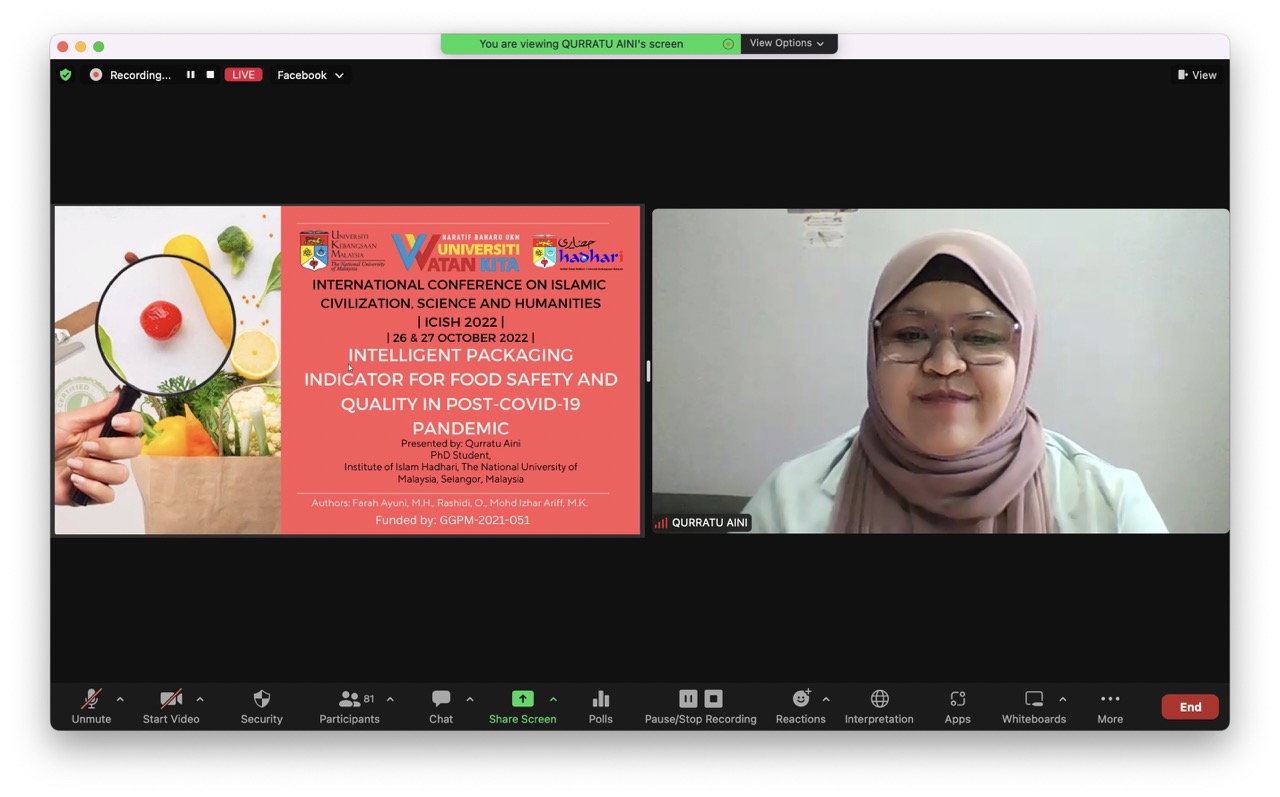Viewport: 1280px width, 797px height.
Task: Open the Security shield options
Action: pos(261,706)
